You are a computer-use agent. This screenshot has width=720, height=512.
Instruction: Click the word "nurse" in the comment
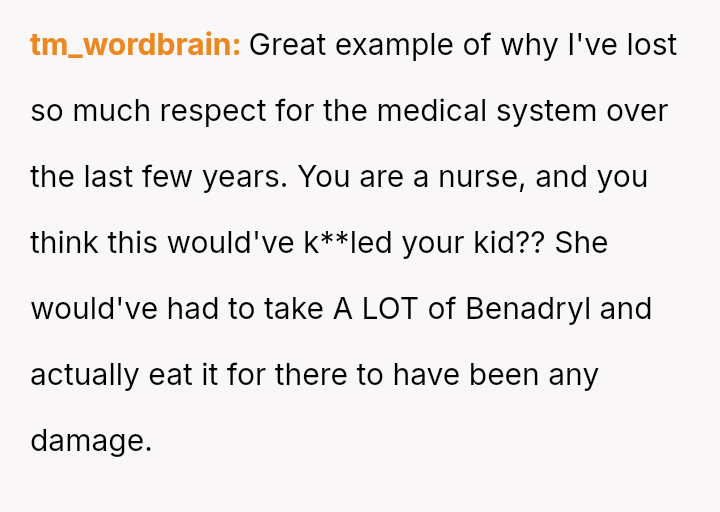[482, 177]
